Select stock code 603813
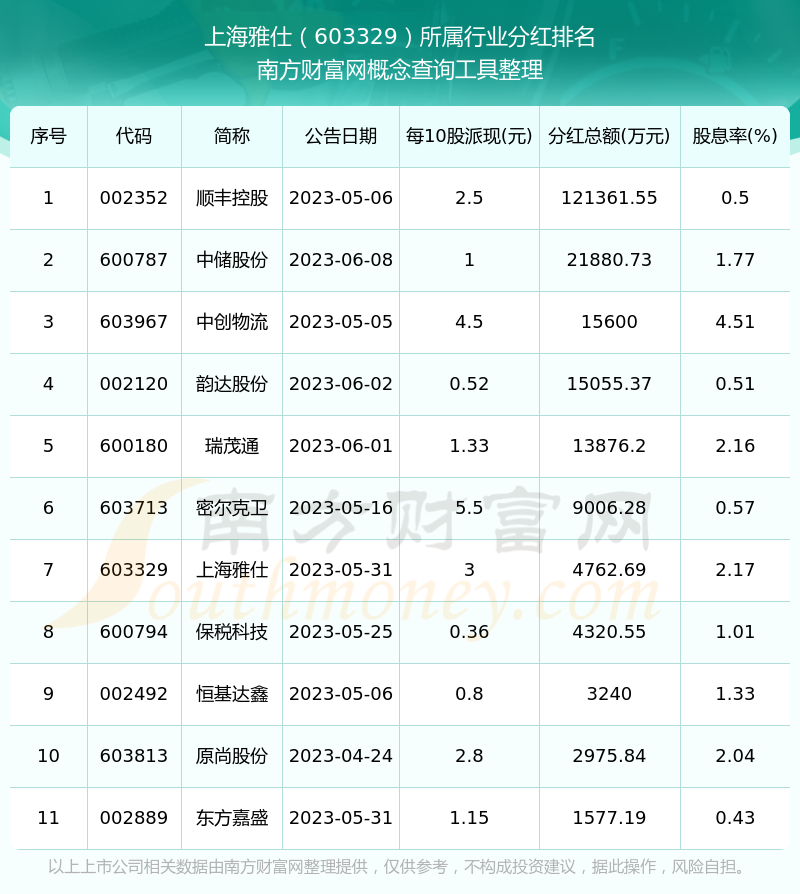The image size is (800, 894). point(134,756)
